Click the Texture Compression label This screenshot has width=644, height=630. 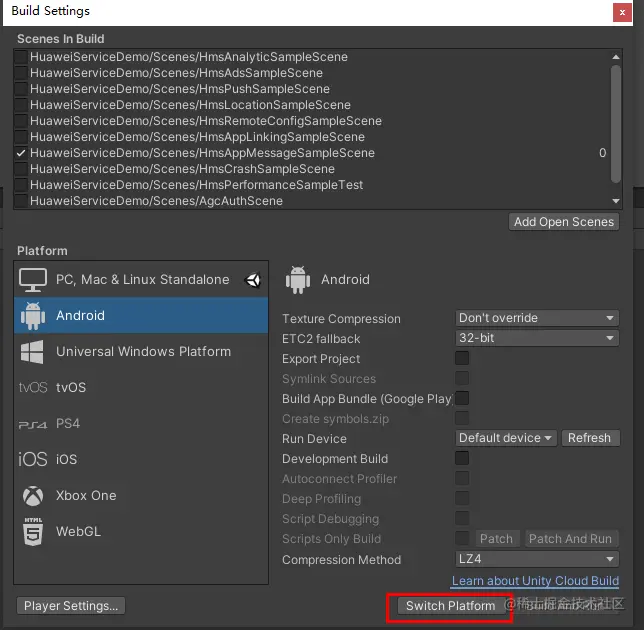point(341,319)
